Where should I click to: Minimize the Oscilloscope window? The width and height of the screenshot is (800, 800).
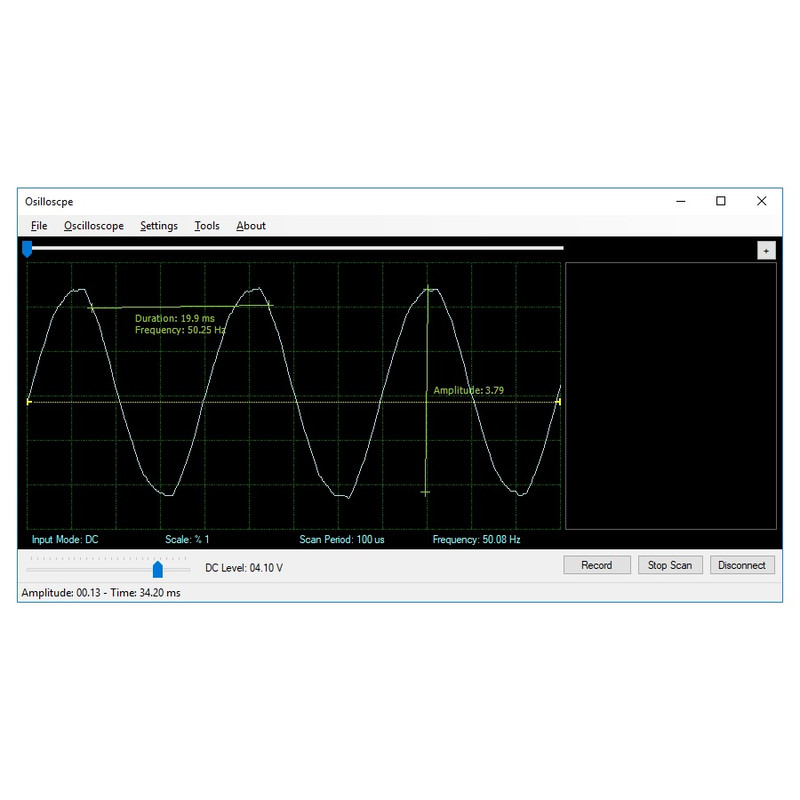click(x=680, y=201)
